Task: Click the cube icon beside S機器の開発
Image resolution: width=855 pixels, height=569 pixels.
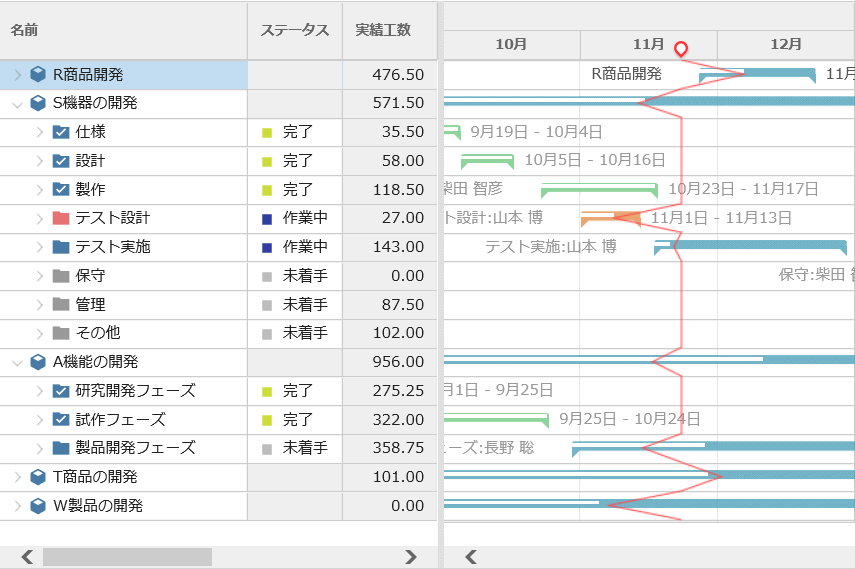Action: coord(38,103)
